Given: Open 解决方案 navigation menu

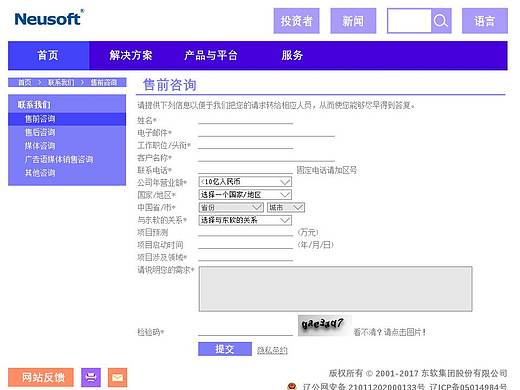Looking at the screenshot, I should tap(131, 55).
